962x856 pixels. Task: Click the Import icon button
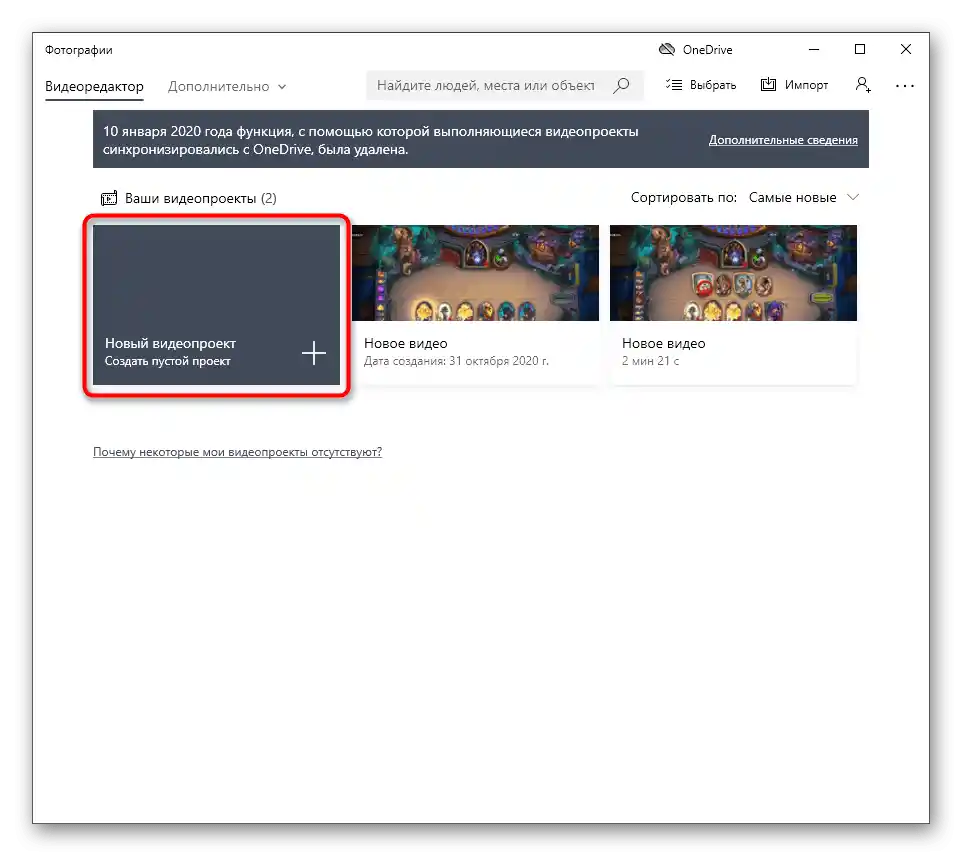point(795,85)
